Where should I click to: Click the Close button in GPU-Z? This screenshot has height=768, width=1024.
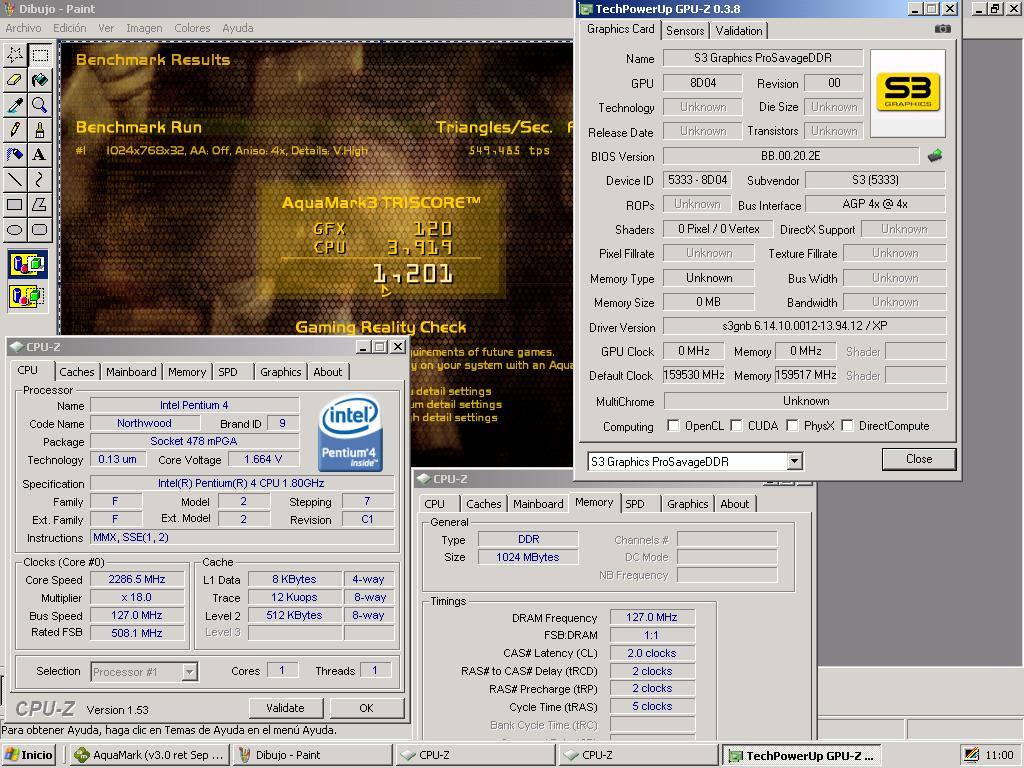click(919, 459)
